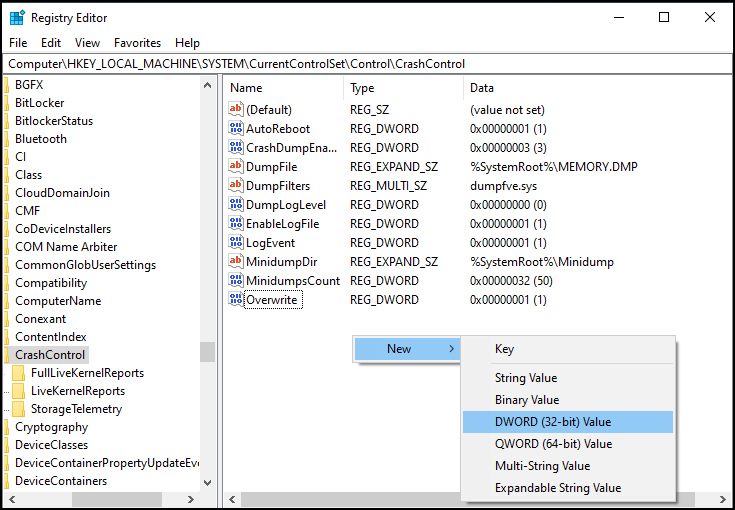Click the tree pane scroll up arrow
Viewport: 735px width, 510px height.
click(207, 85)
